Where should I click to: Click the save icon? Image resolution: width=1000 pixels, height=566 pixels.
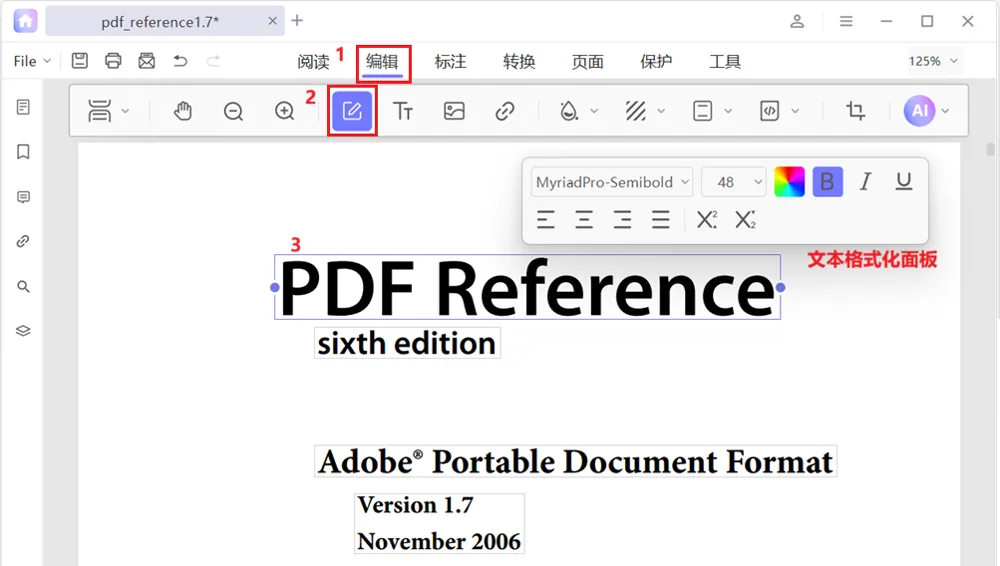tap(80, 61)
